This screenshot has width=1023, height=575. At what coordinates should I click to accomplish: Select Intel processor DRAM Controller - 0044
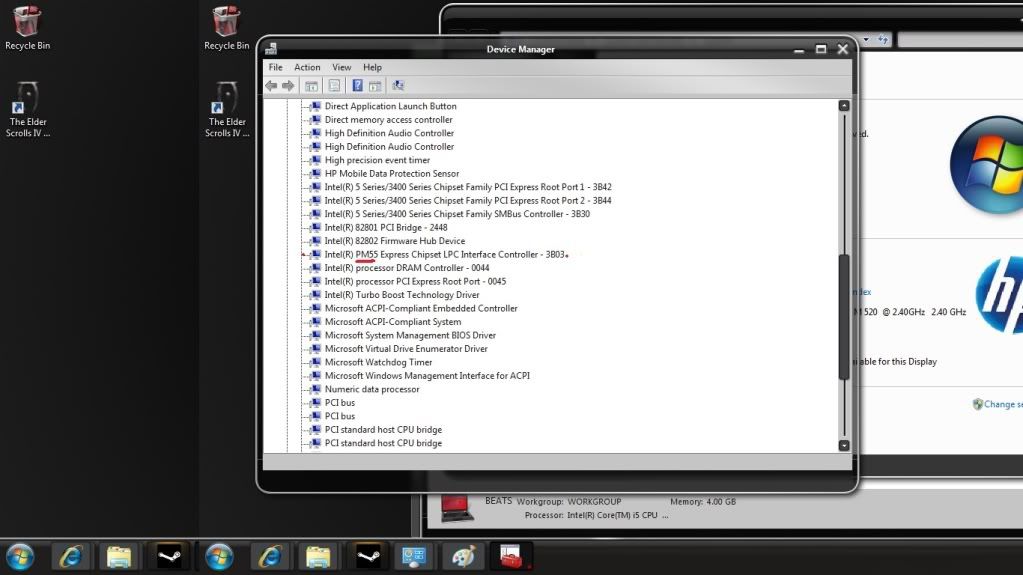point(406,268)
